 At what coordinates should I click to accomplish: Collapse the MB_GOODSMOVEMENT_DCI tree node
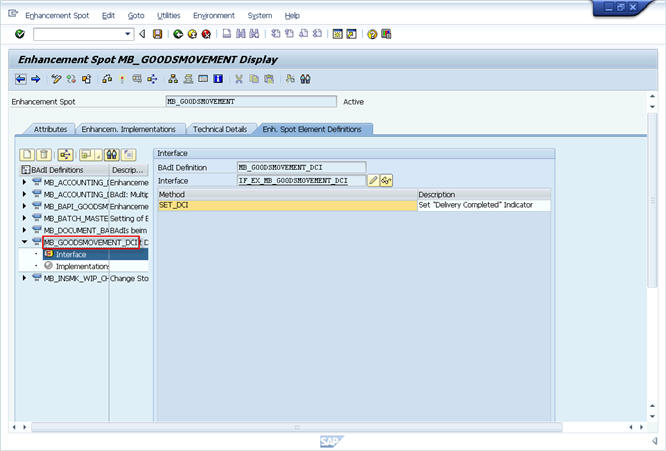(25, 242)
